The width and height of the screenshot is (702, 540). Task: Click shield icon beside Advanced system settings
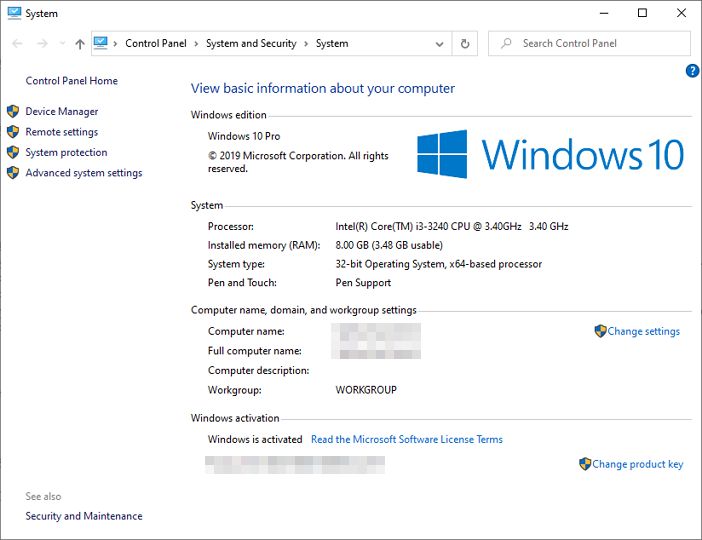(13, 172)
